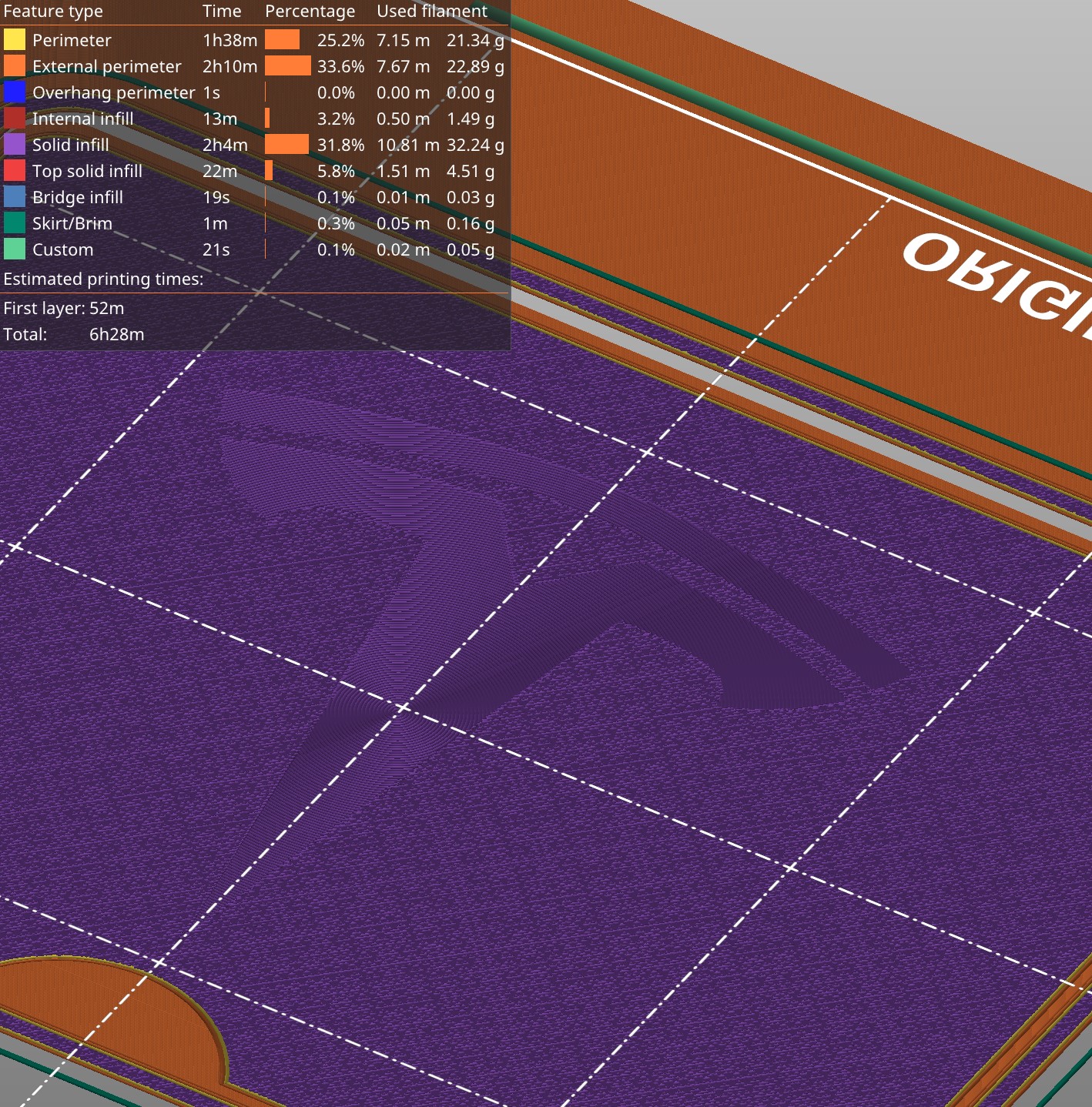1092x1107 pixels.
Task: Click the First layer 52m entry
Action: [x=64, y=308]
